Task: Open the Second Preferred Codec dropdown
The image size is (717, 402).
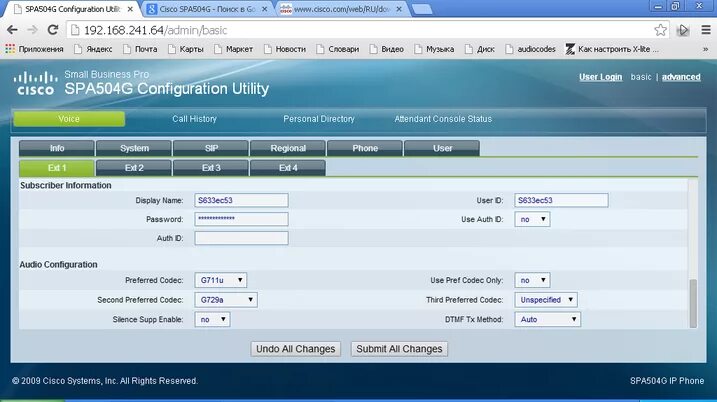Action: coord(226,300)
